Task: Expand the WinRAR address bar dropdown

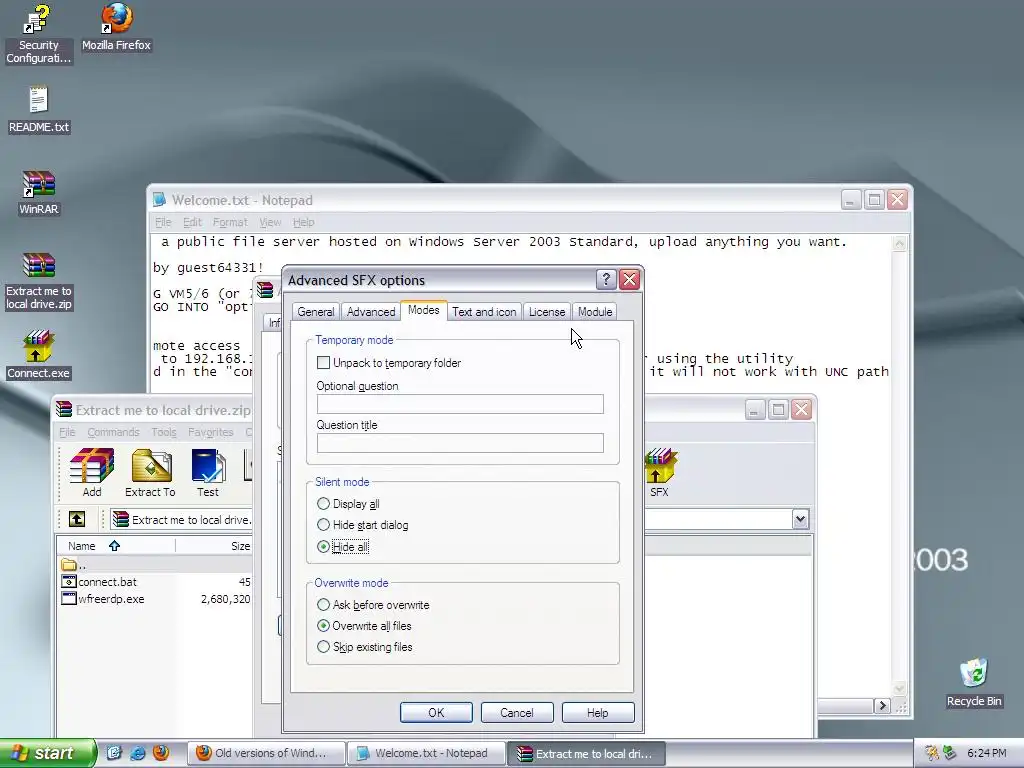Action: [800, 519]
